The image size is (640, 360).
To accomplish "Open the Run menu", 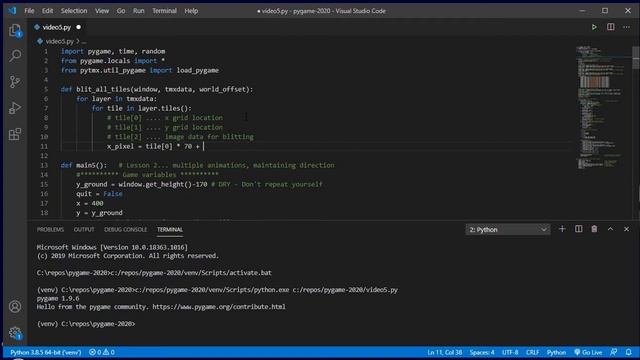I will point(138,11).
